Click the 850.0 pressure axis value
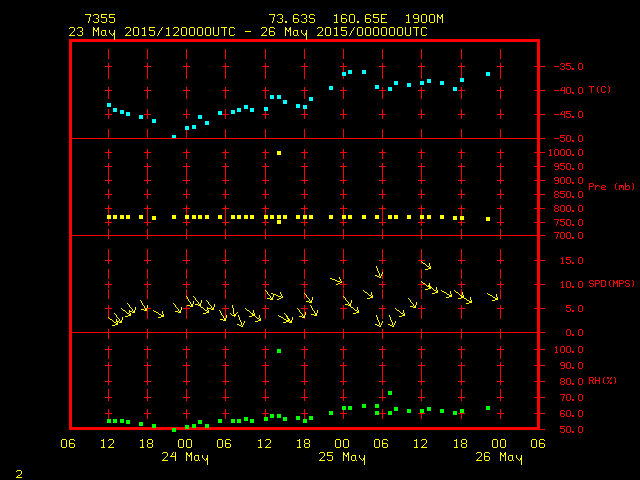 pyautogui.click(x=568, y=195)
